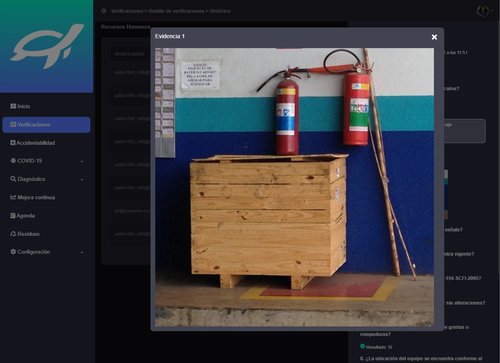Click the gear icon before breadcrumb
The height and width of the screenshot is (363, 500).
pos(104,11)
